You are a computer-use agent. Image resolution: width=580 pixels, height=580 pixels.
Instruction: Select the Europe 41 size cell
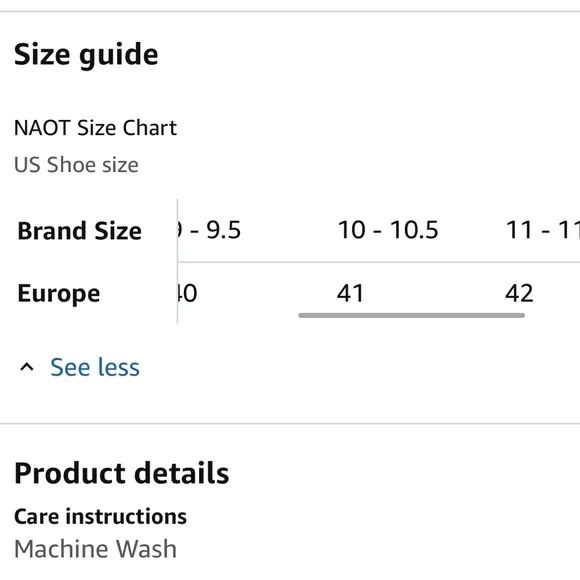coord(350,293)
